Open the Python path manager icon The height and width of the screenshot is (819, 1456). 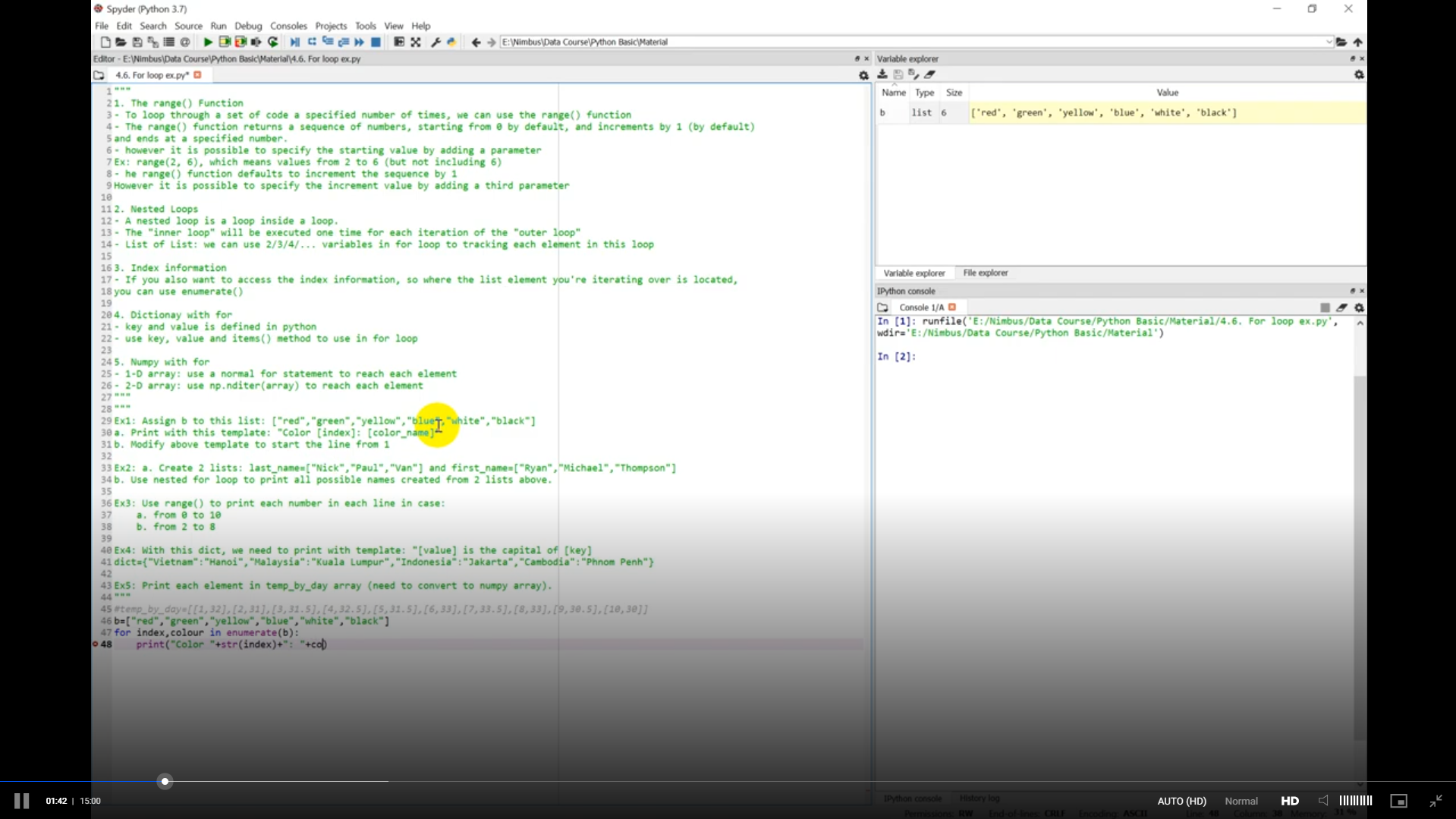451,43
